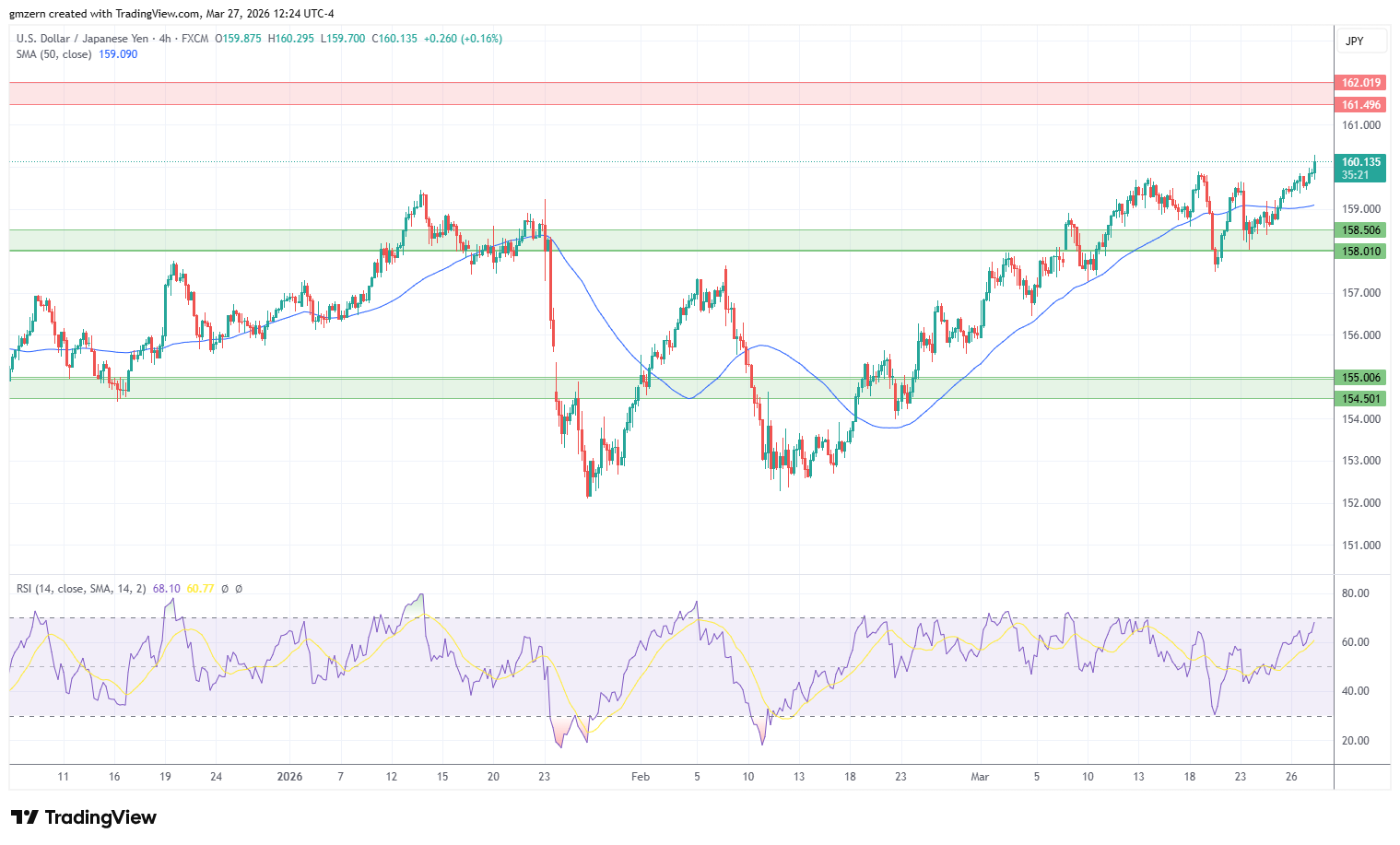Click the Feb label on time axis

641,777
